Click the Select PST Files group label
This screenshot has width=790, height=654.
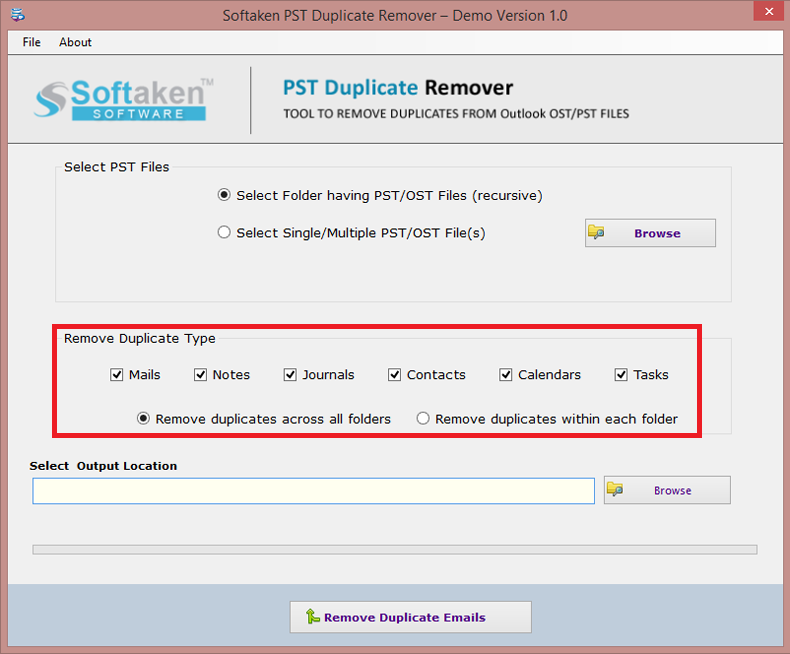coord(116,167)
